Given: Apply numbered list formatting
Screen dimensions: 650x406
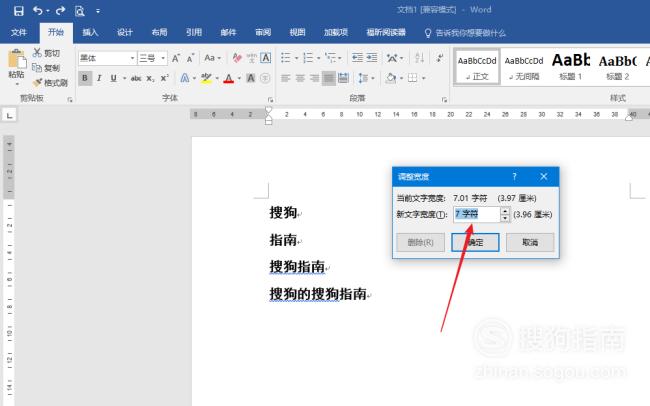Looking at the screenshot, I should (308, 58).
